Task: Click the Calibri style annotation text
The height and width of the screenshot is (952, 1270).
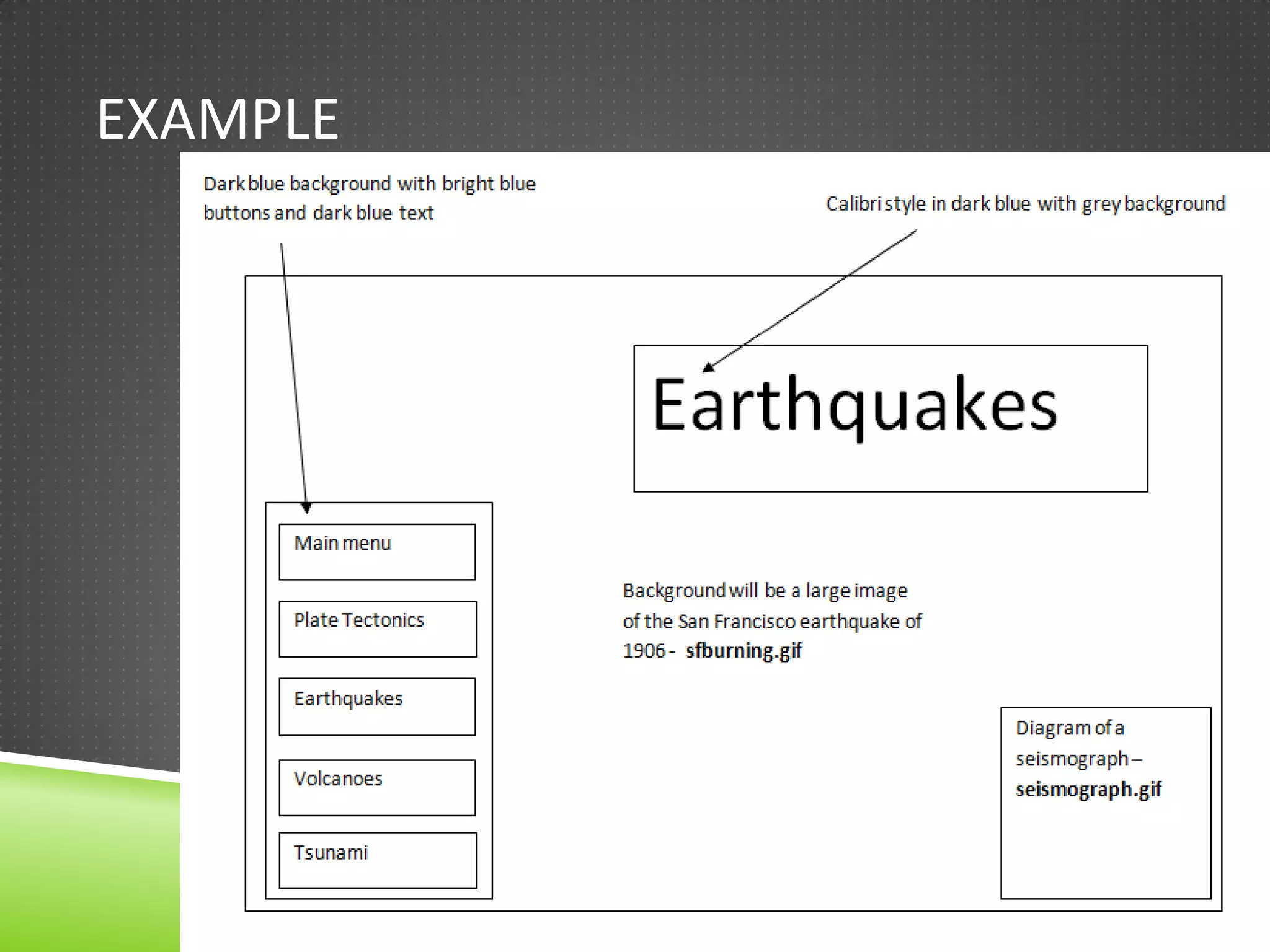Action: pyautogui.click(x=1025, y=204)
